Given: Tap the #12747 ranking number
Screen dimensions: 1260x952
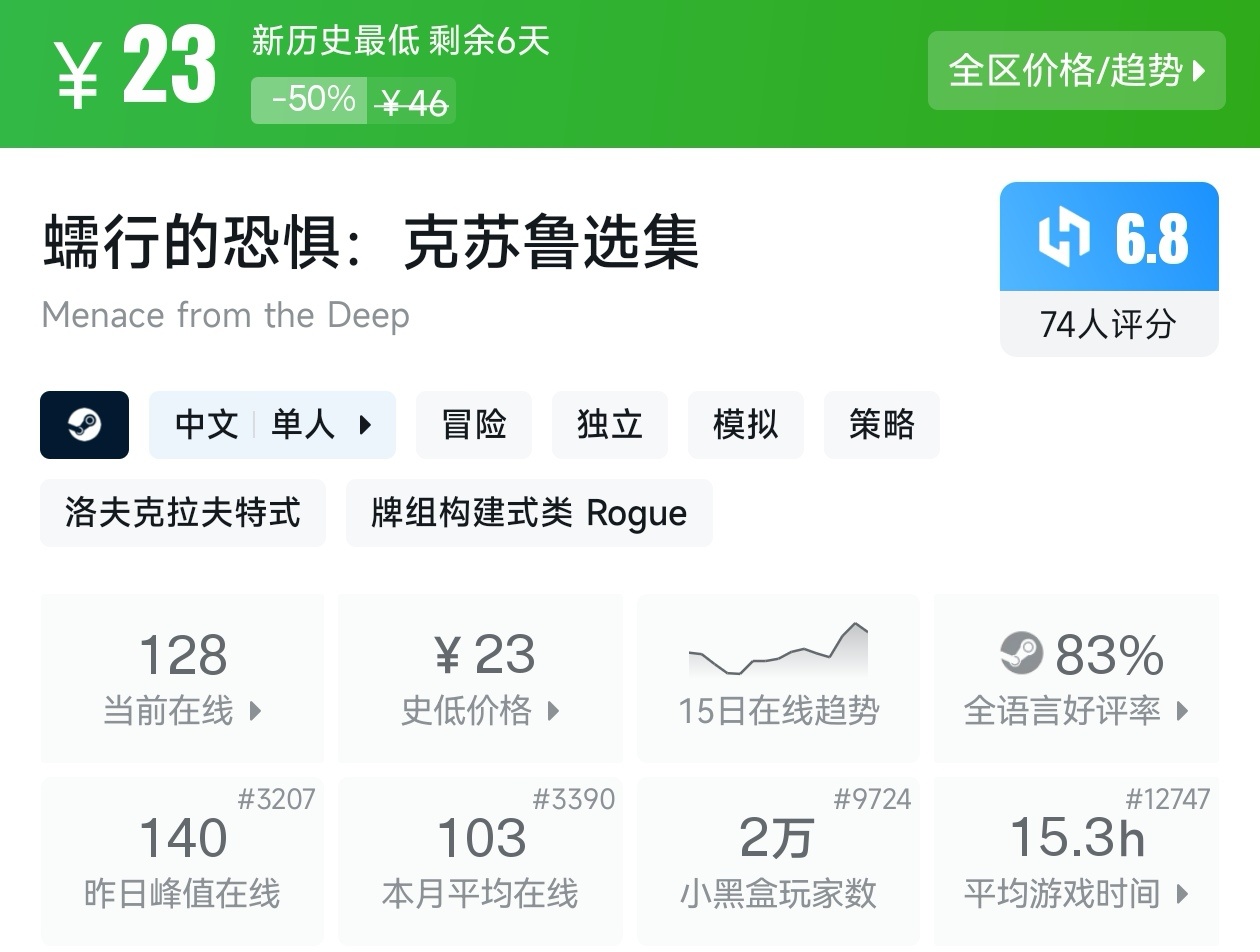Looking at the screenshot, I should click(1168, 799).
